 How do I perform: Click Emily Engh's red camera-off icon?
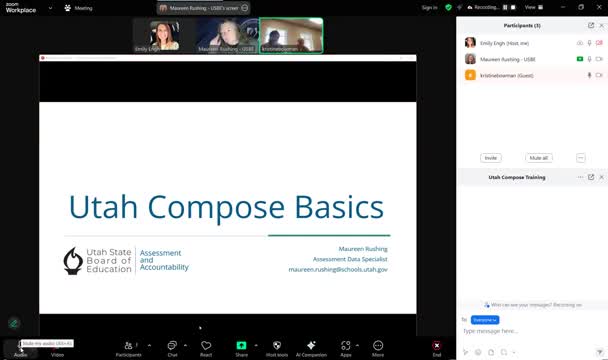click(x=599, y=43)
